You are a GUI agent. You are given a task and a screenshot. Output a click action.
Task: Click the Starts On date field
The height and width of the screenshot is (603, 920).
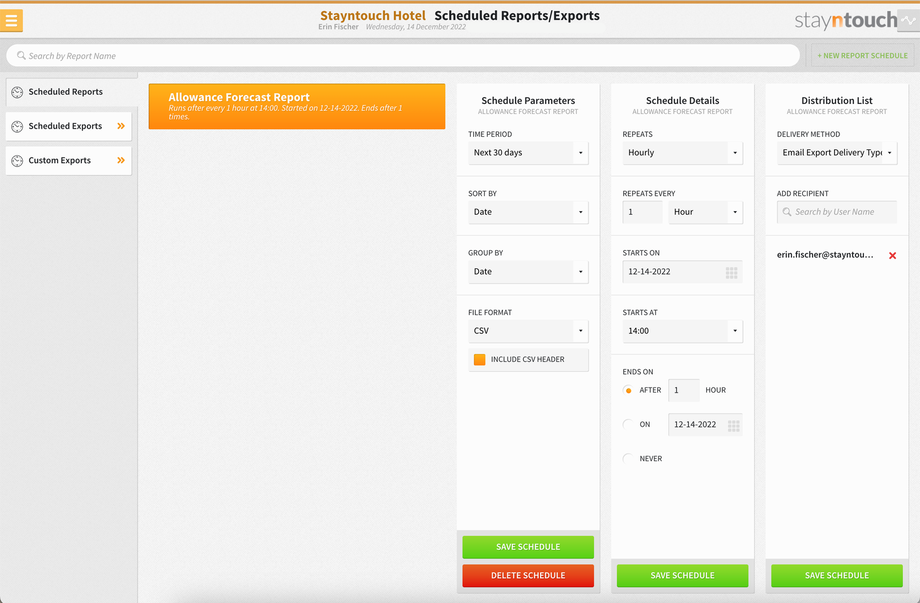[682, 272]
